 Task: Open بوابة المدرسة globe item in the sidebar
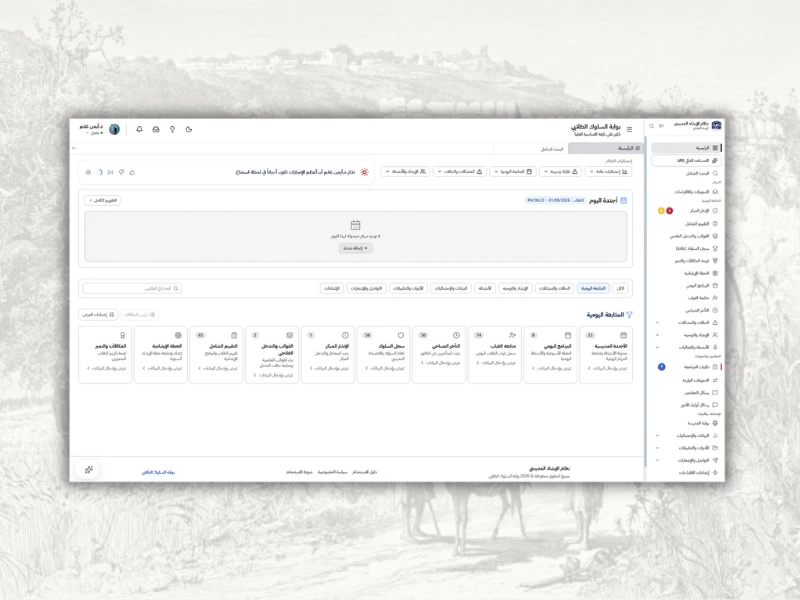coord(686,423)
